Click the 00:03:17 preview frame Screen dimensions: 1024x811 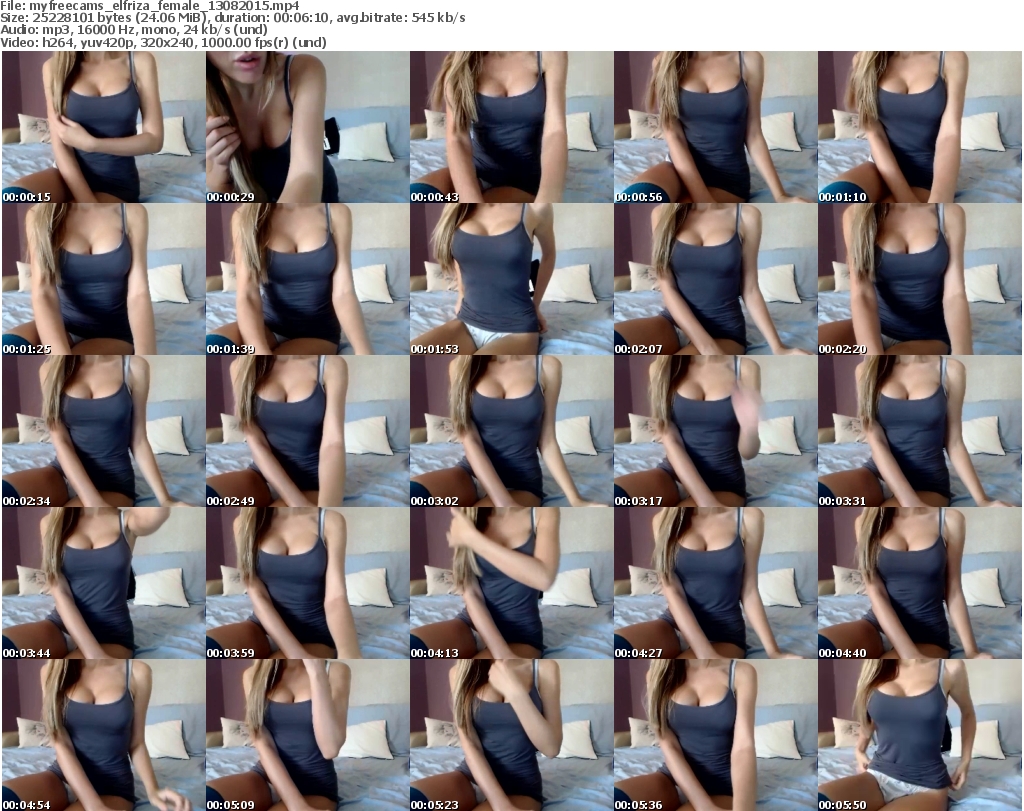[715, 432]
